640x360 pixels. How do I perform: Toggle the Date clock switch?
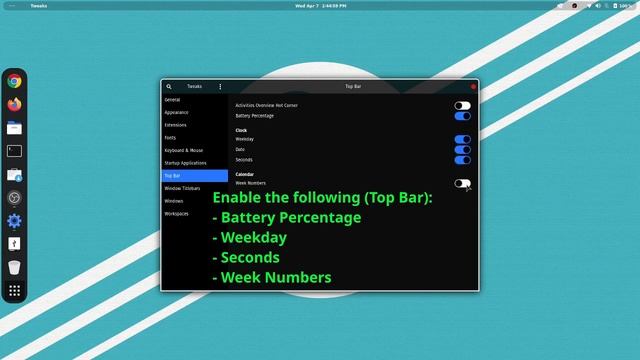(x=462, y=150)
